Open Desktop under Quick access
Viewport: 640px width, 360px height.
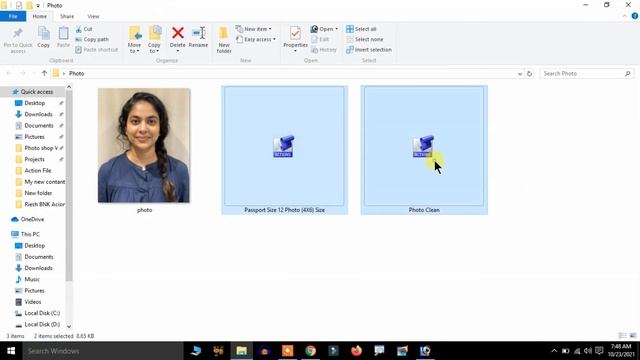(x=35, y=103)
